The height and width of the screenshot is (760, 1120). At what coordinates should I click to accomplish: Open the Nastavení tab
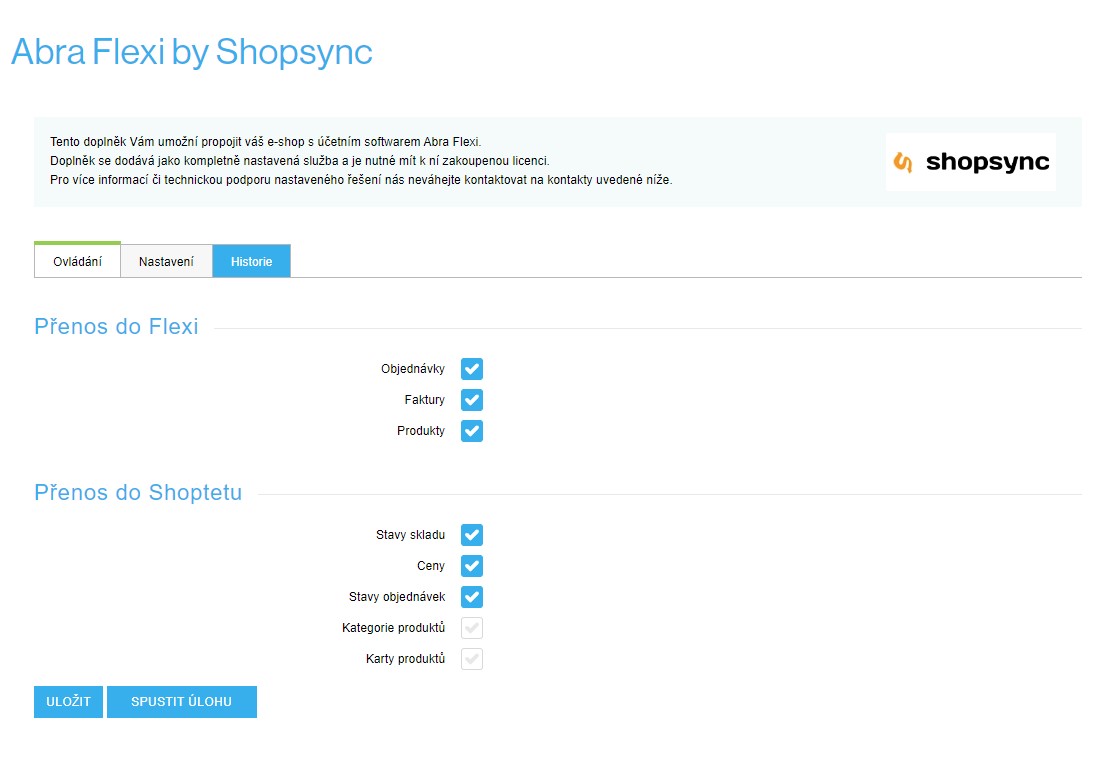point(166,261)
